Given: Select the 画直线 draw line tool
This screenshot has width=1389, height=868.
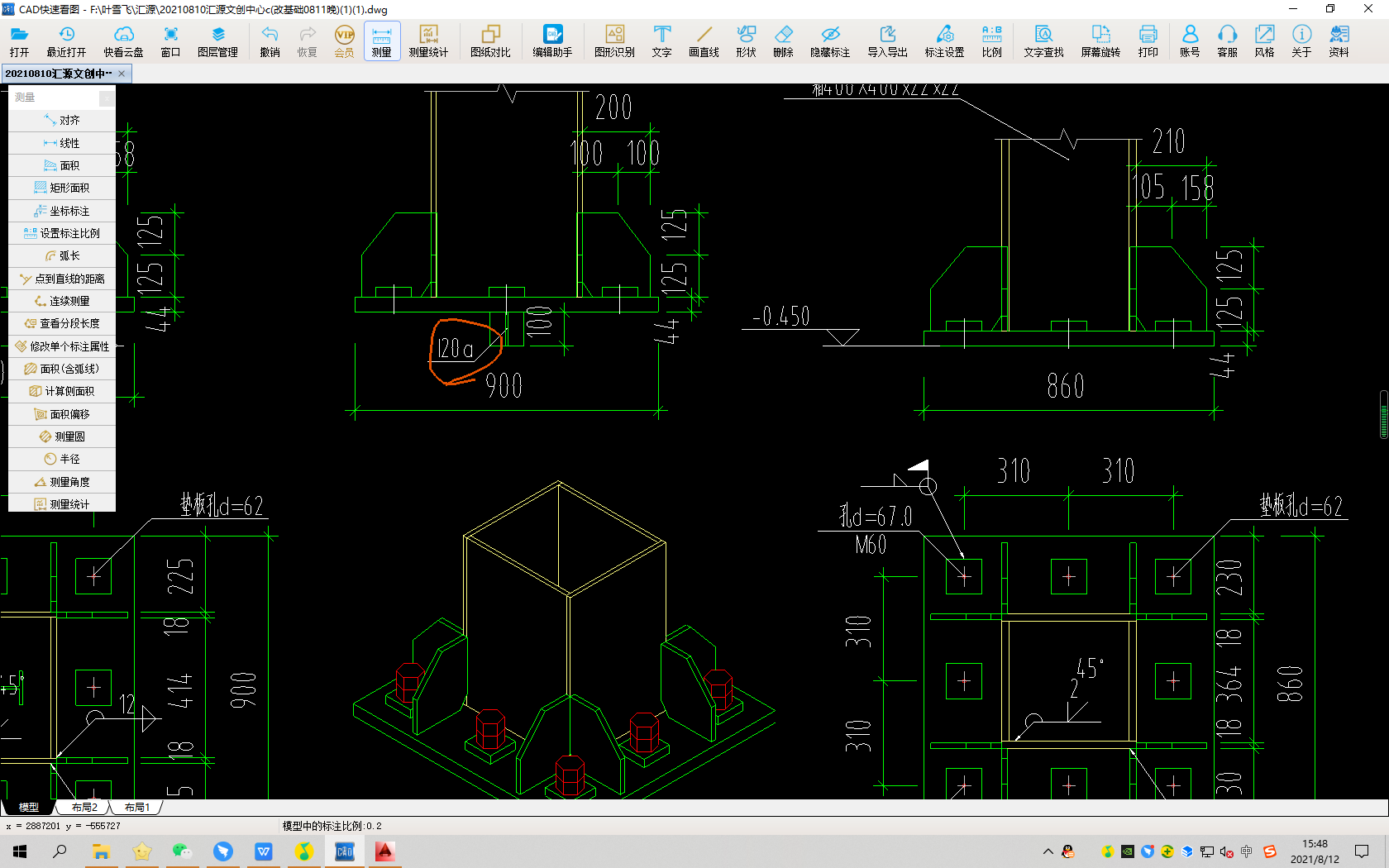Looking at the screenshot, I should tap(704, 41).
